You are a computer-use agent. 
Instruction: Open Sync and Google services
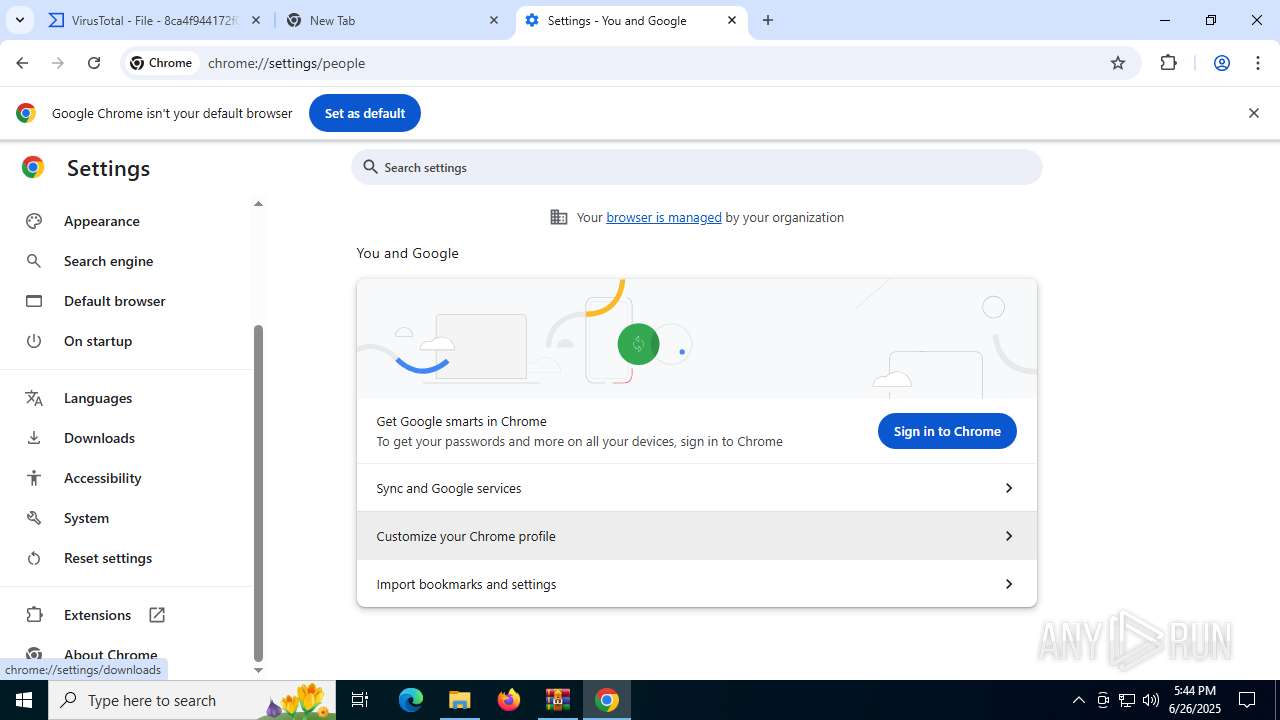click(697, 488)
